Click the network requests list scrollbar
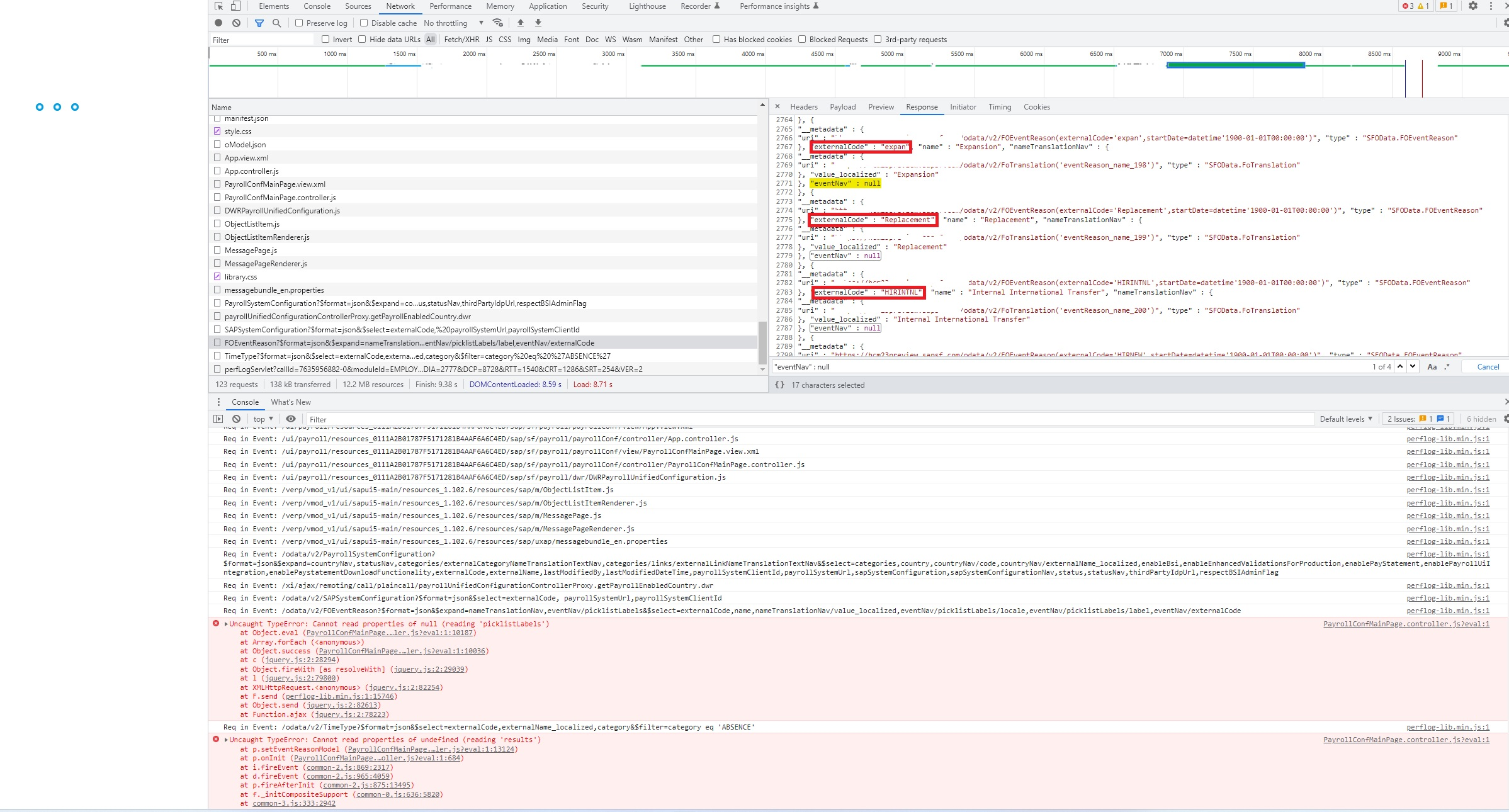Viewport: 1509px width, 812px height. pos(762,342)
